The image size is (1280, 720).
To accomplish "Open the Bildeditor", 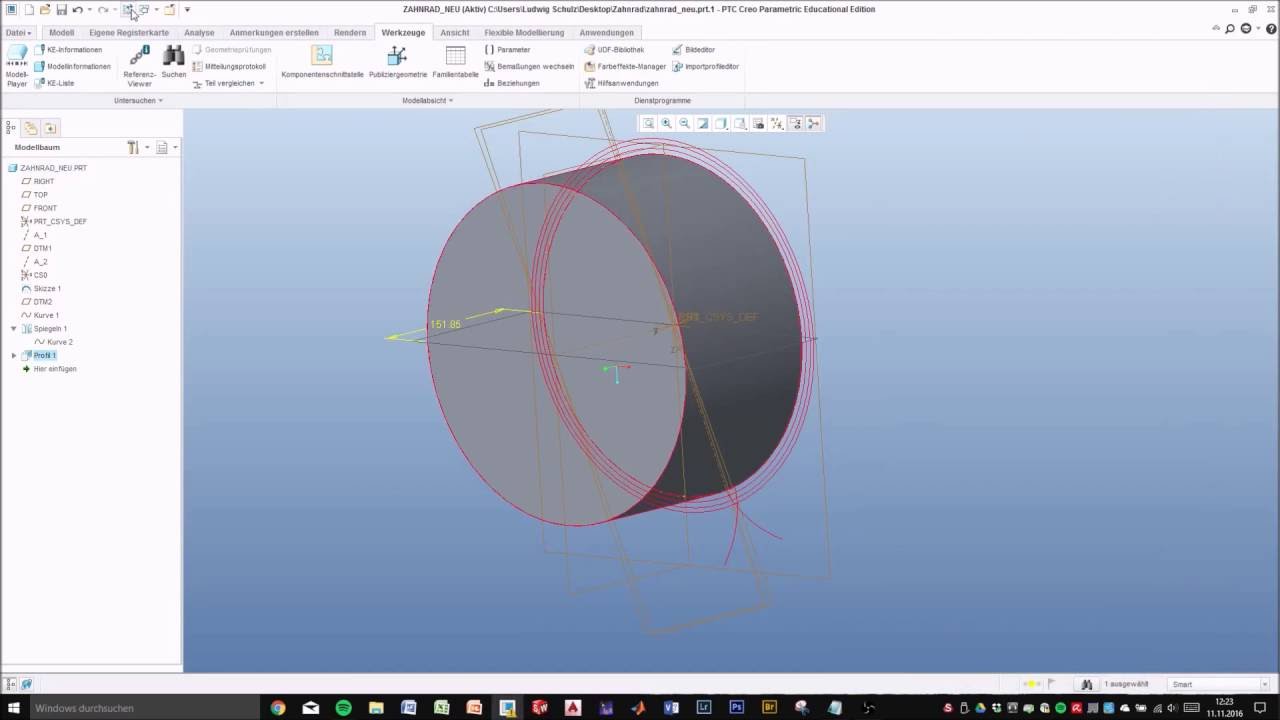I will coord(693,49).
